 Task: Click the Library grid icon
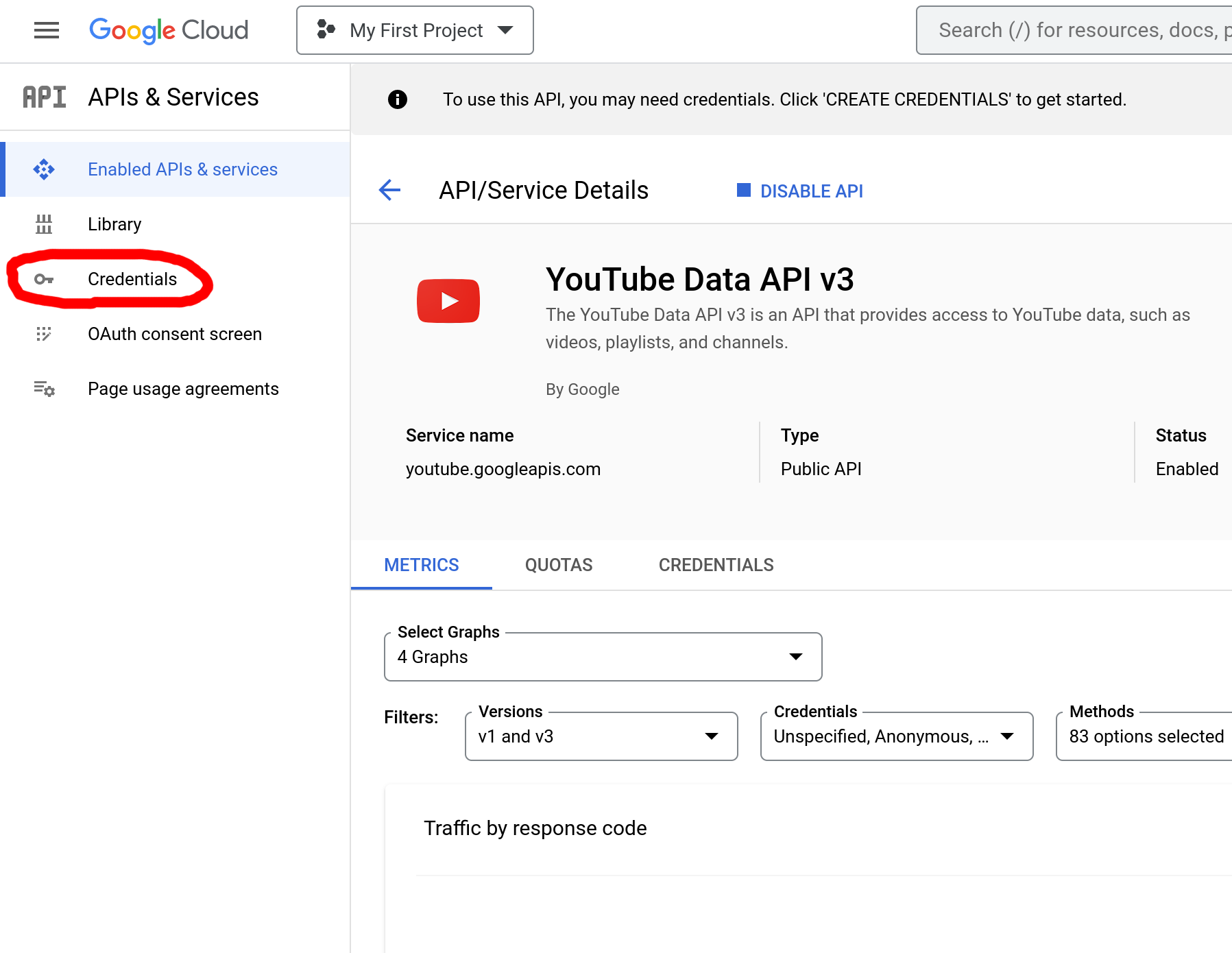pyautogui.click(x=44, y=224)
